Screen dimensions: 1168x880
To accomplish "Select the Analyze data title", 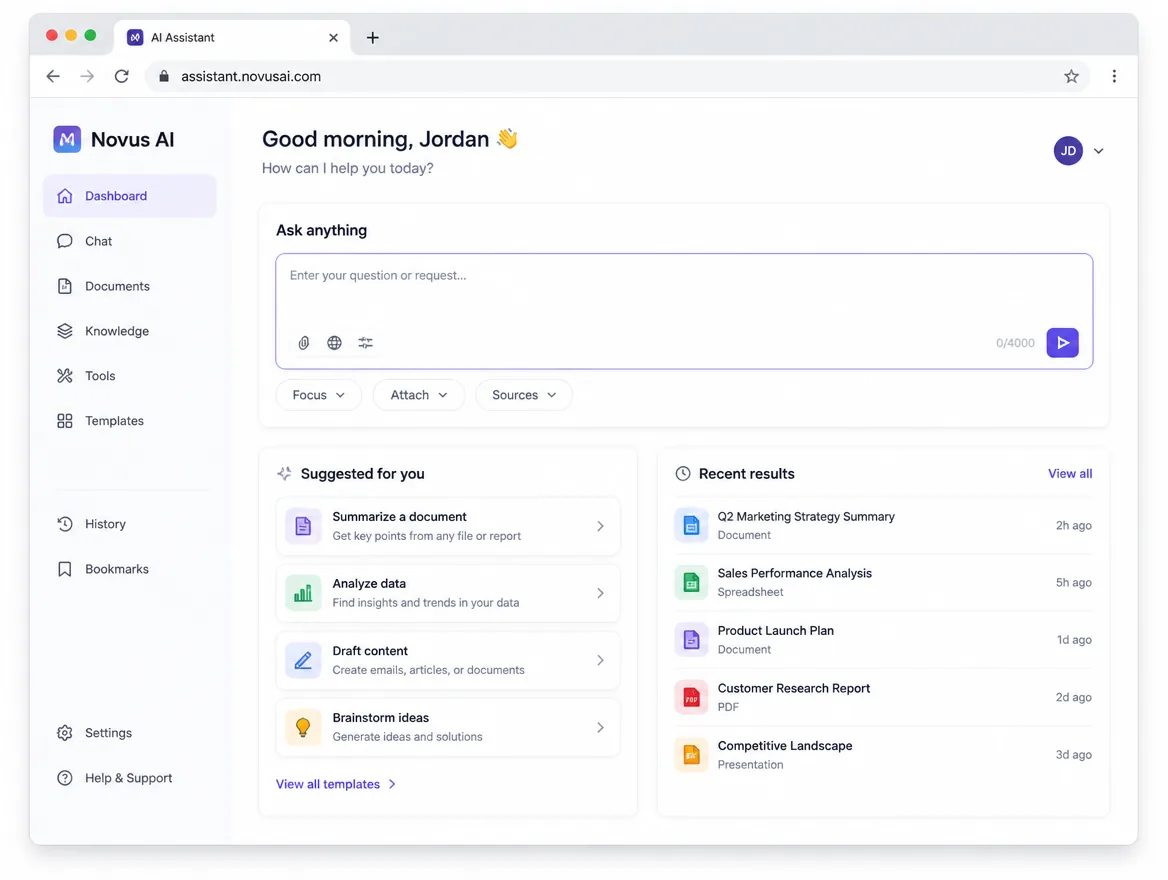I will pos(369,583).
